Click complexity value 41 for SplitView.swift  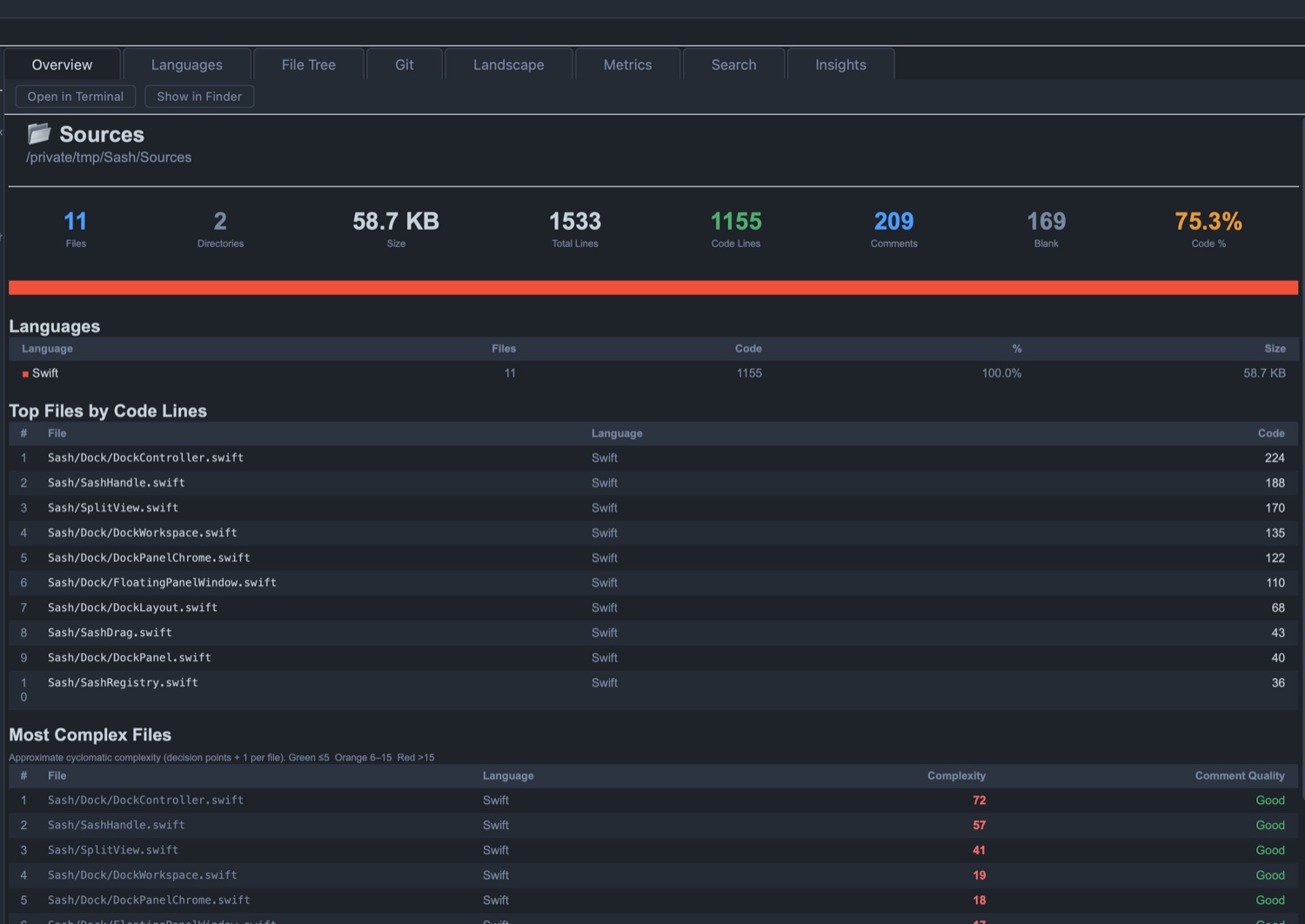click(980, 851)
